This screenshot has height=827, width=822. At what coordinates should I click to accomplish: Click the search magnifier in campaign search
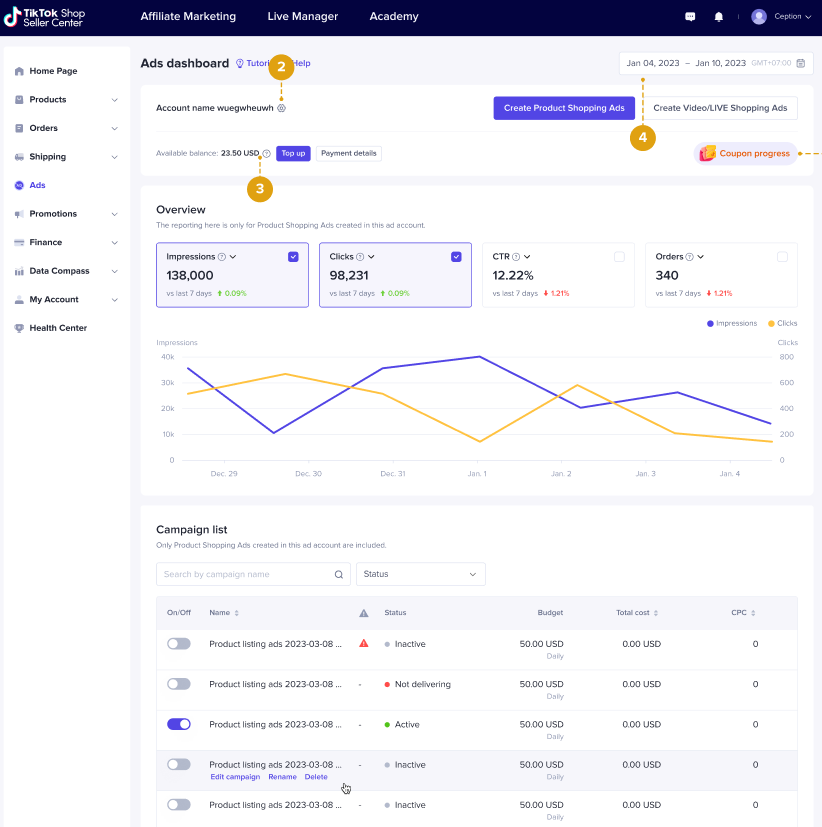(339, 574)
